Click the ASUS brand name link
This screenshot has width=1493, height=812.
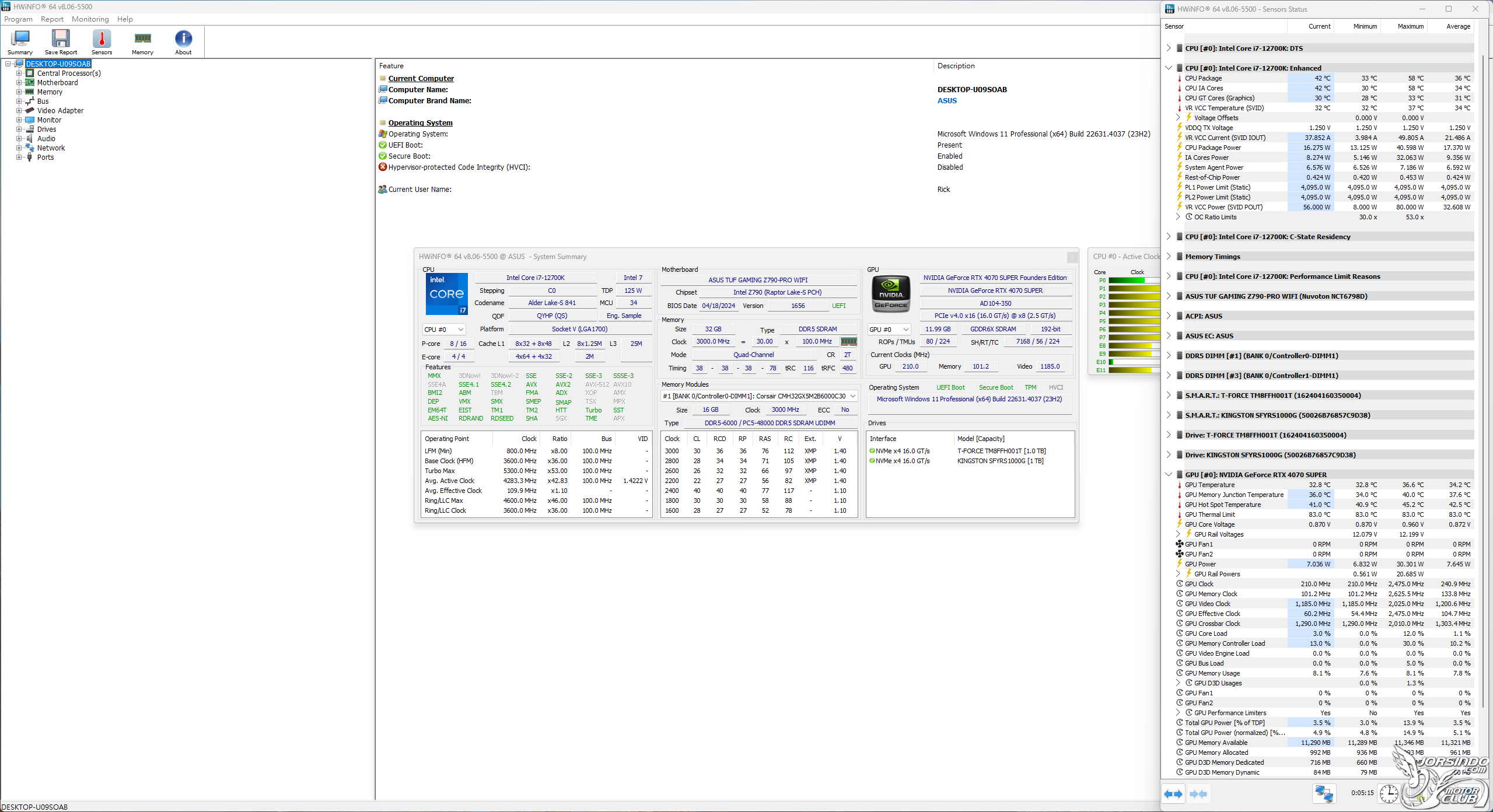[x=947, y=101]
